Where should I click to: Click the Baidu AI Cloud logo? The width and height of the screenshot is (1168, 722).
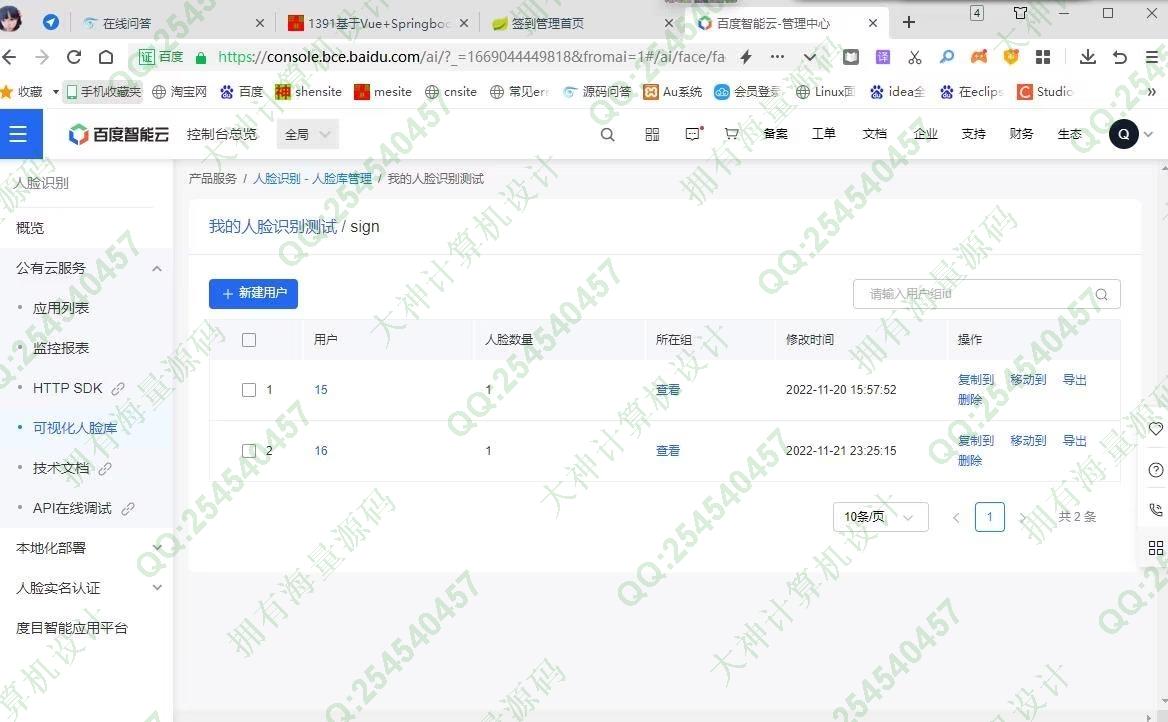click(x=118, y=134)
